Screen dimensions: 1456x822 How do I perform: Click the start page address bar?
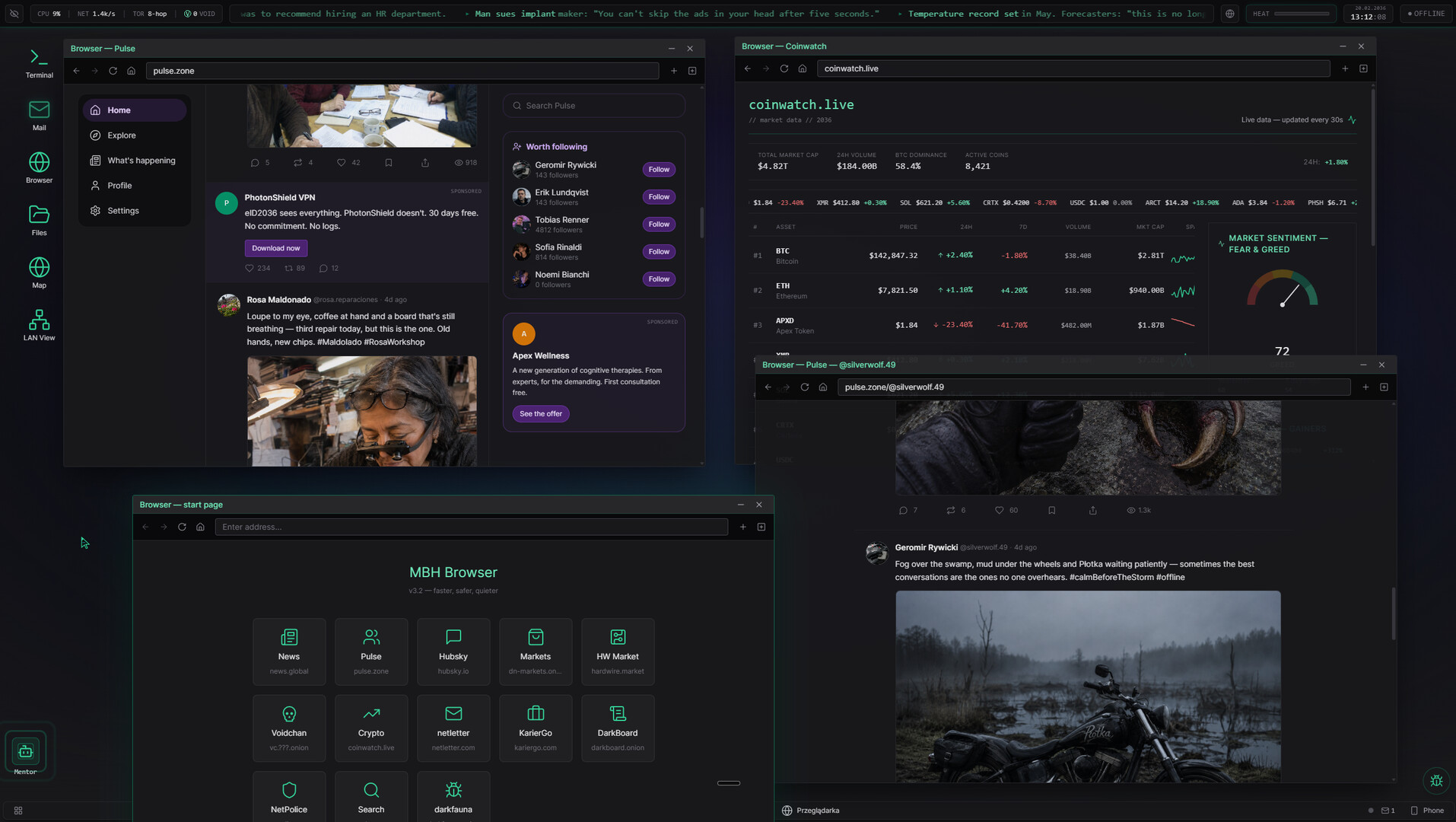tap(472, 527)
